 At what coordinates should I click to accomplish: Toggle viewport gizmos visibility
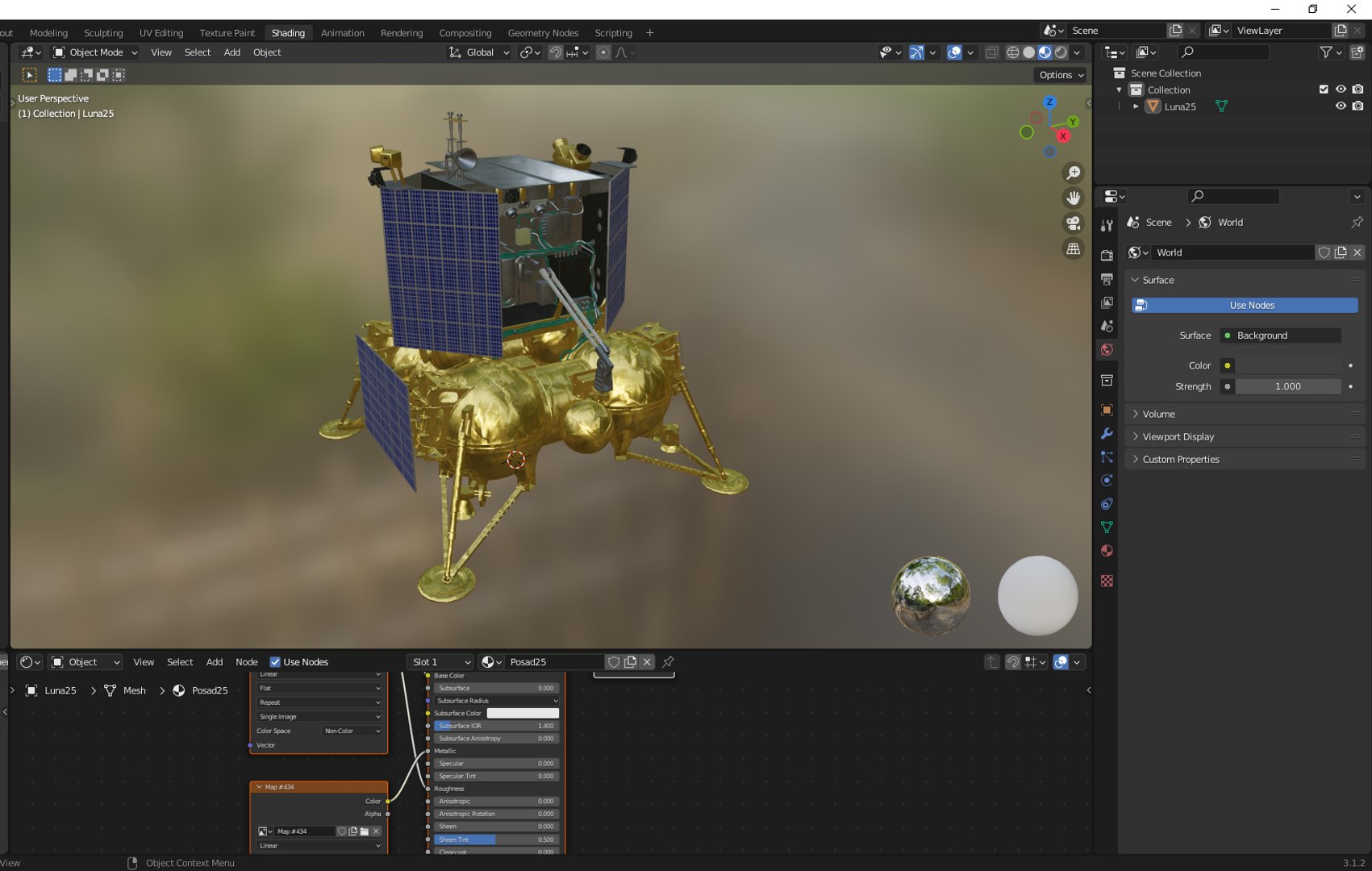[x=916, y=52]
